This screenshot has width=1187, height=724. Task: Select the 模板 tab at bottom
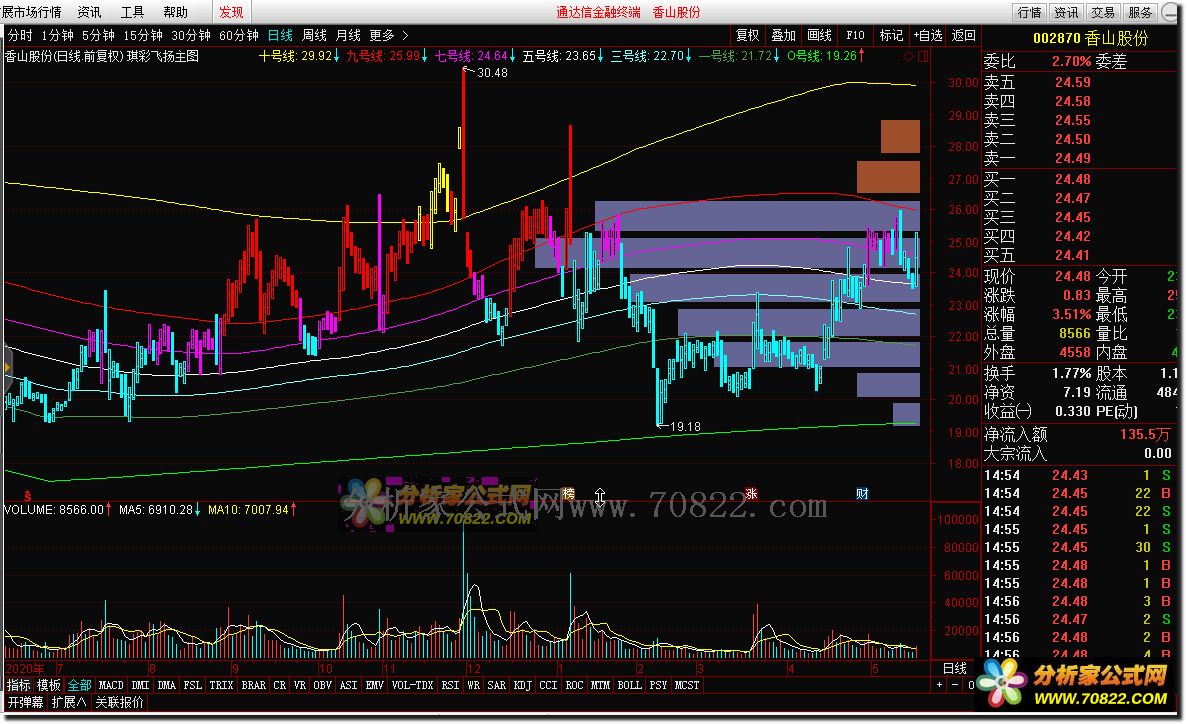click(49, 685)
